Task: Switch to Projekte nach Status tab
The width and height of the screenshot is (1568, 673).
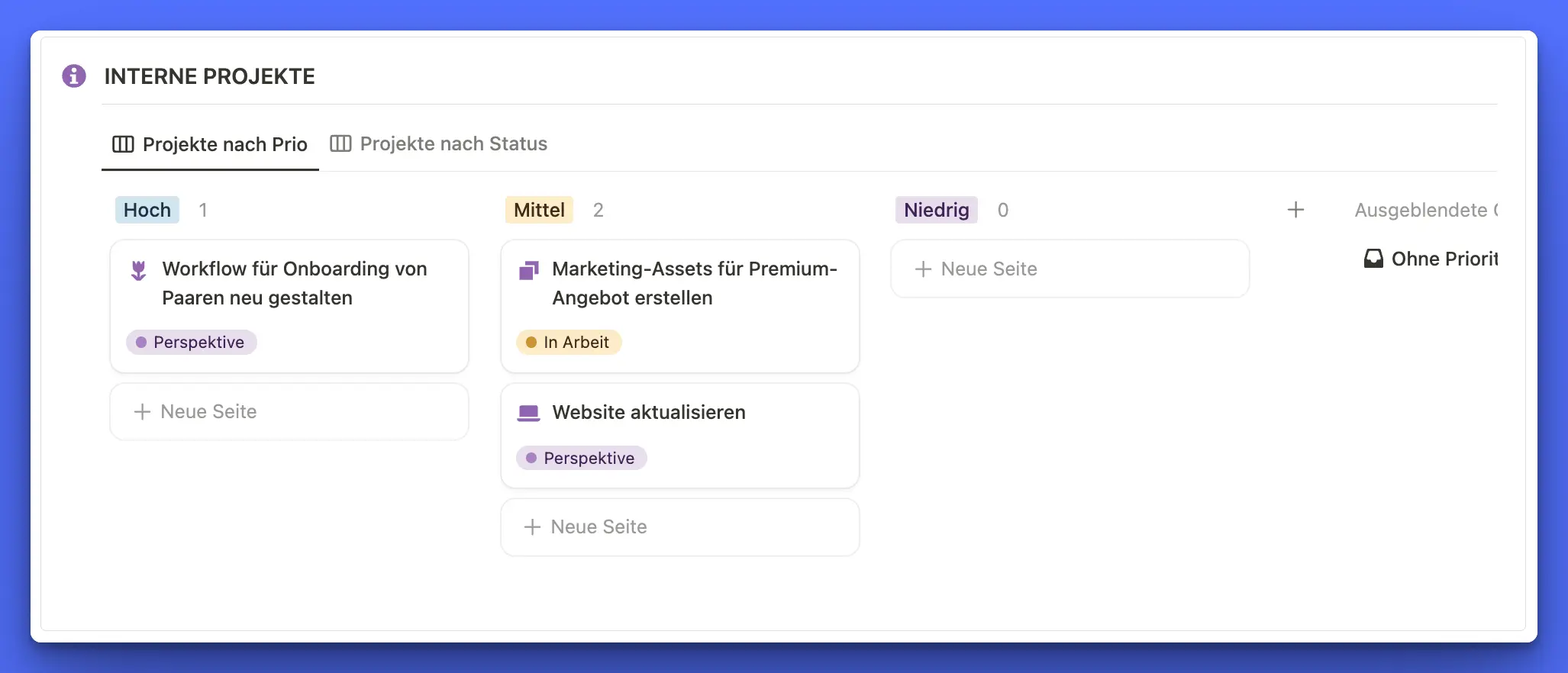Action: 453,143
